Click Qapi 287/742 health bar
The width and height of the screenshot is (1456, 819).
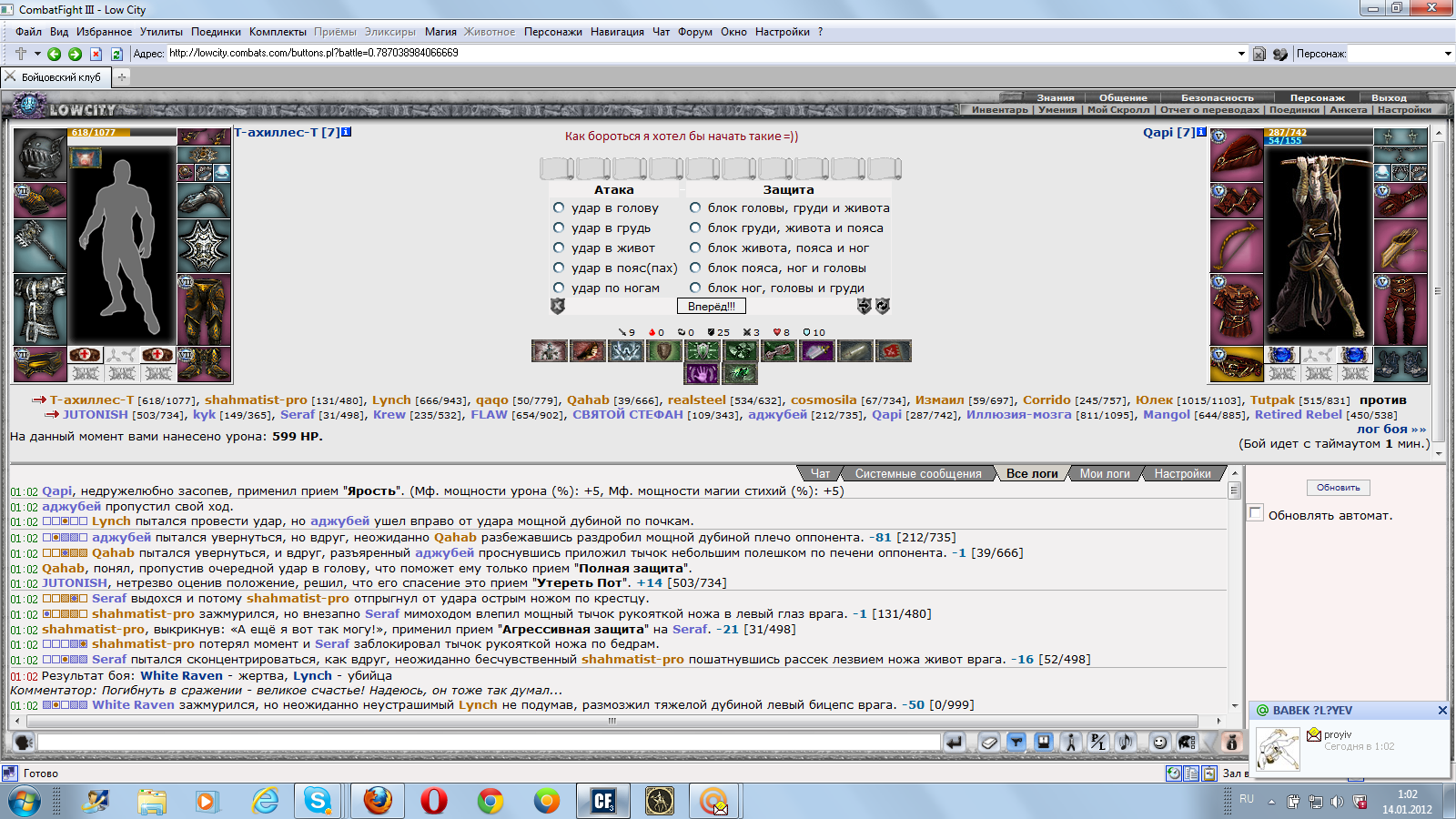[x=1319, y=133]
